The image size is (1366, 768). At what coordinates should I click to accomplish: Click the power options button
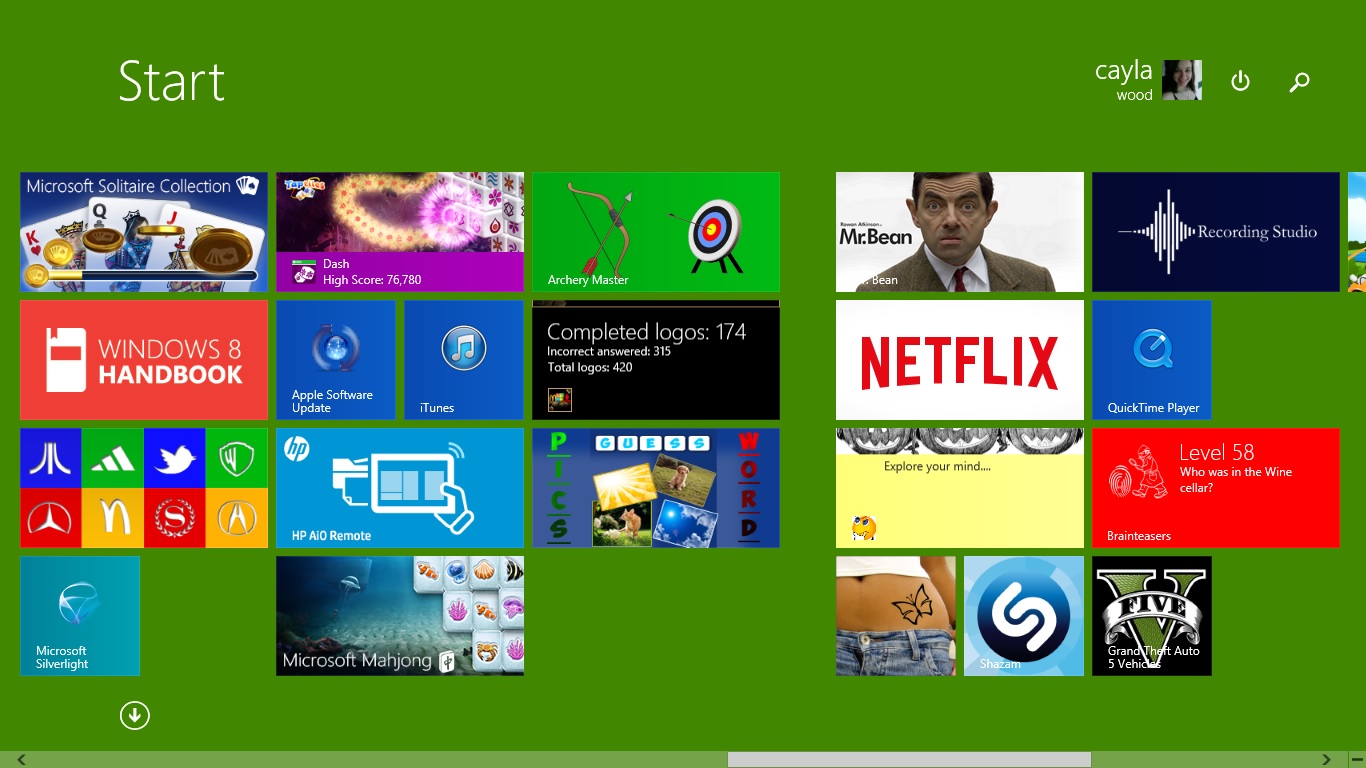pyautogui.click(x=1240, y=81)
